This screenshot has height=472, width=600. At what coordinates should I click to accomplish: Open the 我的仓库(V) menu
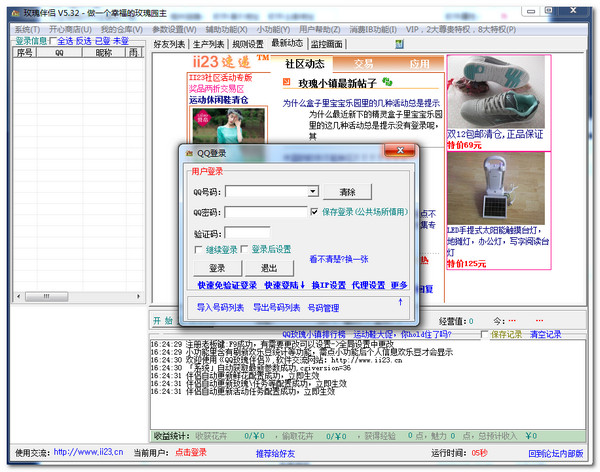pos(122,29)
